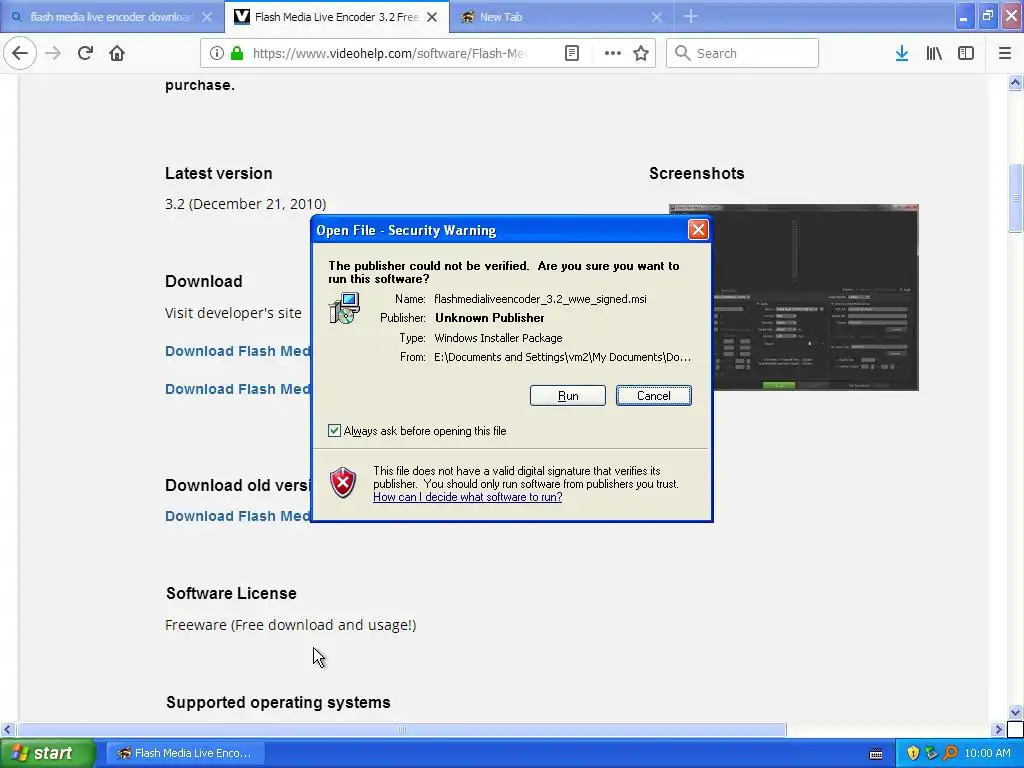Click the 'Supported operating systems' heading
The image size is (1024, 768).
point(278,702)
